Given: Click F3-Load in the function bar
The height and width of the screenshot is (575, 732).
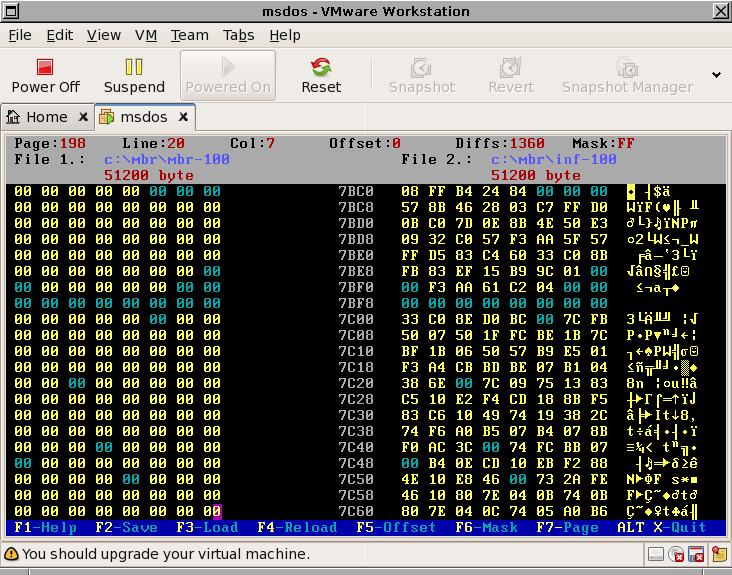Looking at the screenshot, I should [207, 527].
